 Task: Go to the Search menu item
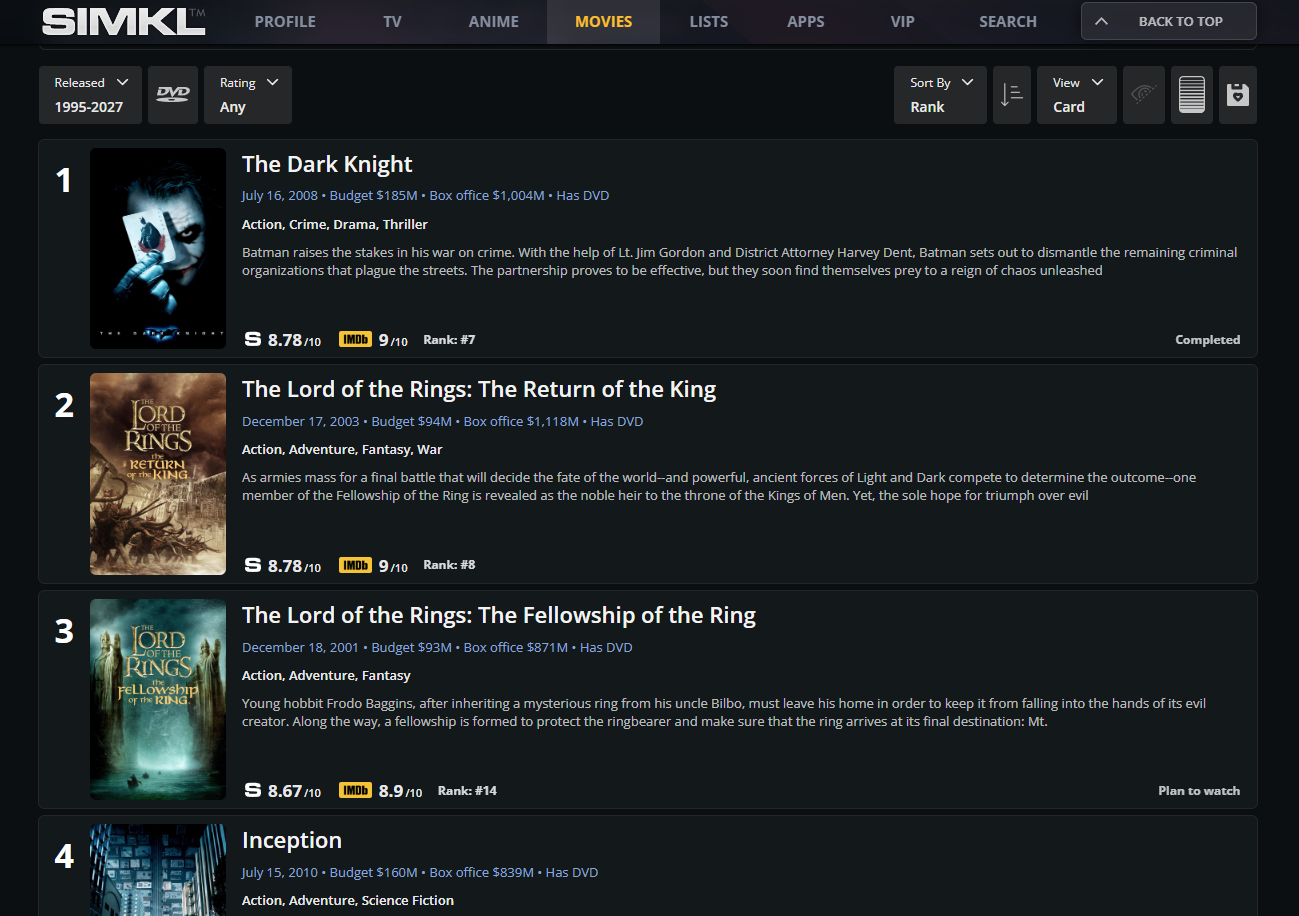tap(1007, 21)
